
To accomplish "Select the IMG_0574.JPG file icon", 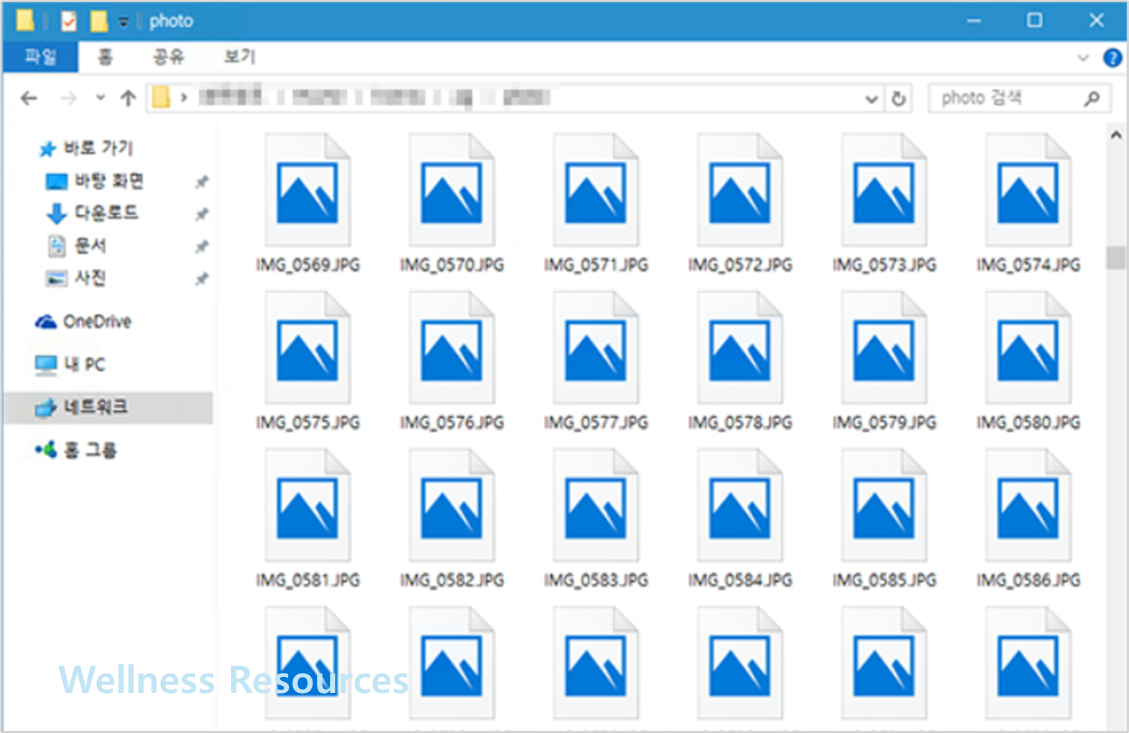I will [x=1028, y=190].
